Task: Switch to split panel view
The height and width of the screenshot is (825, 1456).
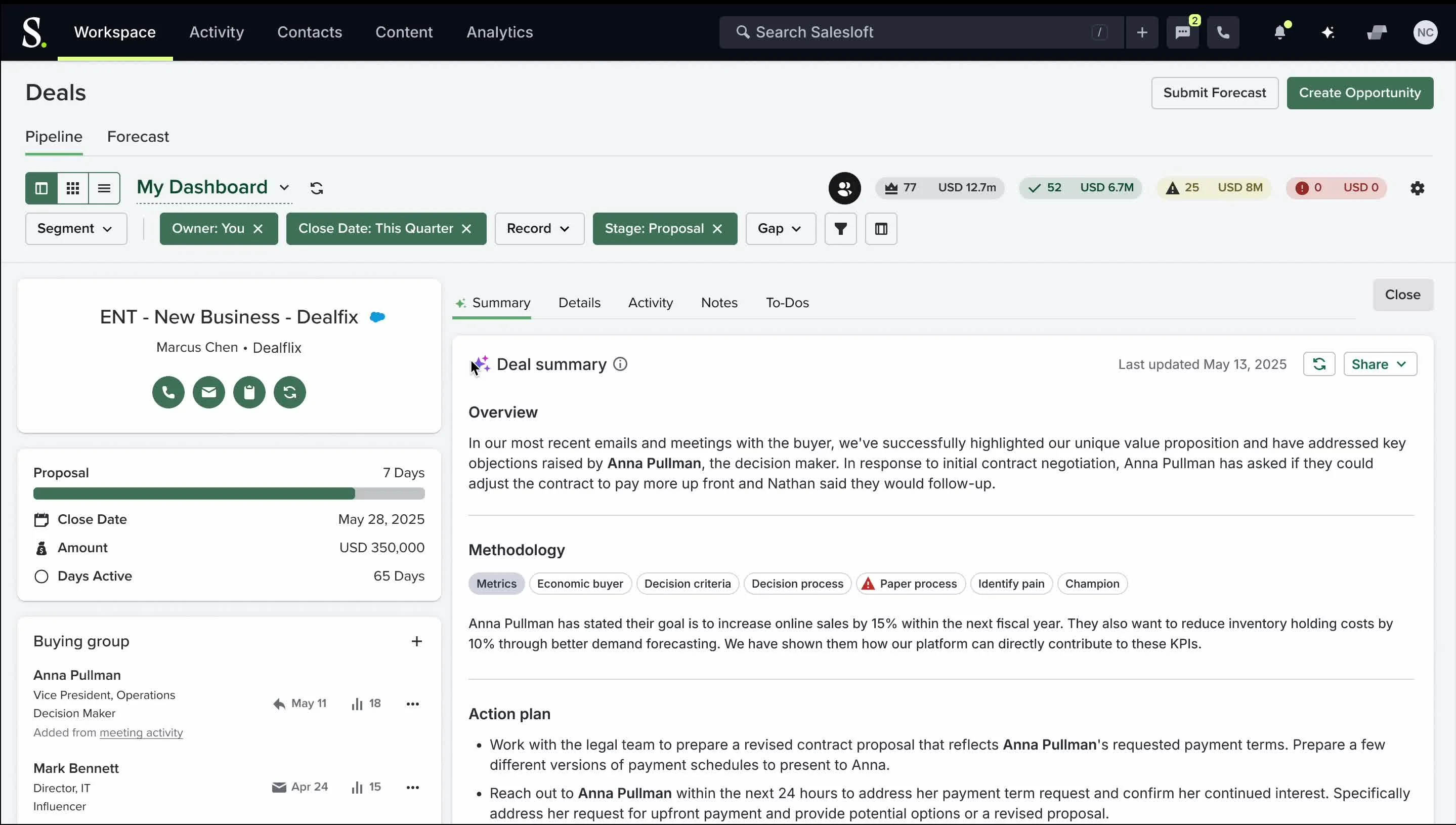Action: 41,188
